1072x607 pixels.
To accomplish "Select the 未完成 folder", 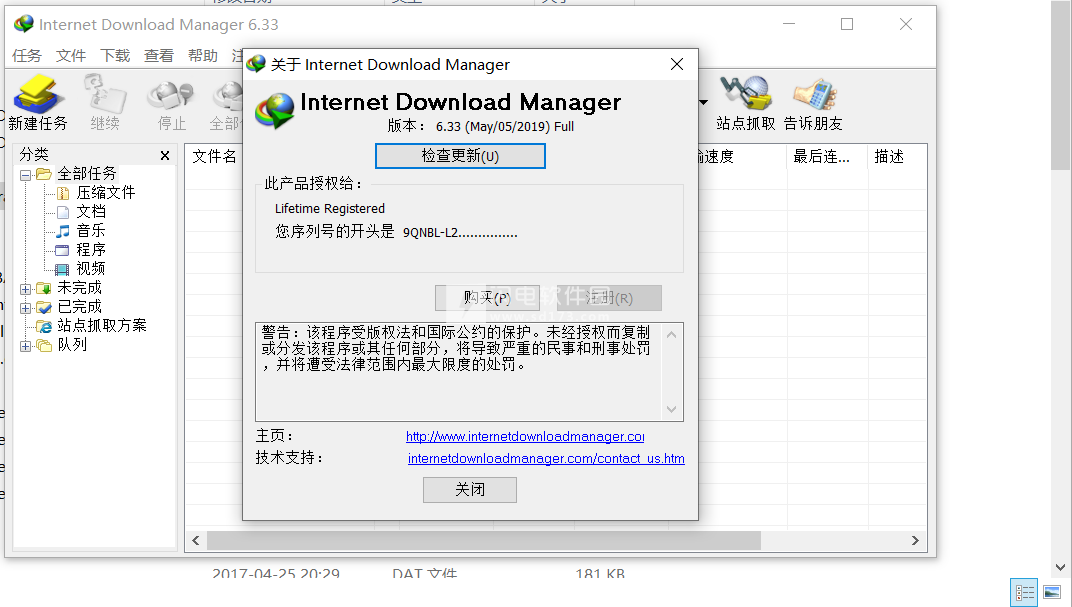I will tap(79, 288).
